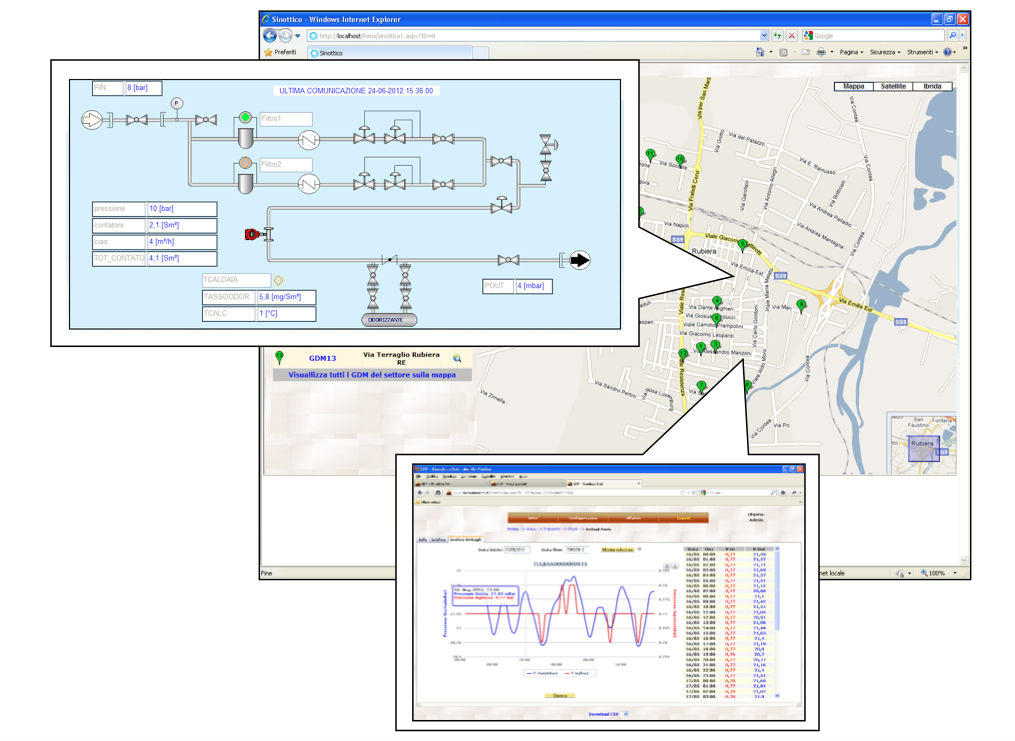Click Configurazione in the orange menu bar
The height and width of the screenshot is (741, 1015).
583,518
